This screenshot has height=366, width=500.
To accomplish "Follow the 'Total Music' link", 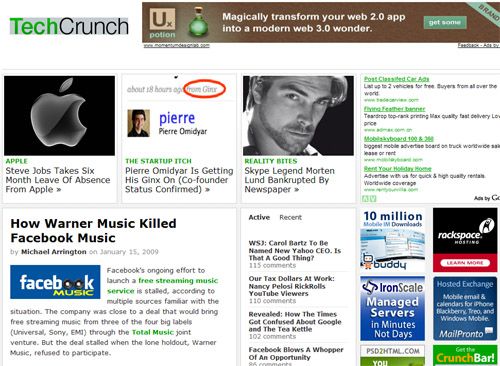I will 153,332.
